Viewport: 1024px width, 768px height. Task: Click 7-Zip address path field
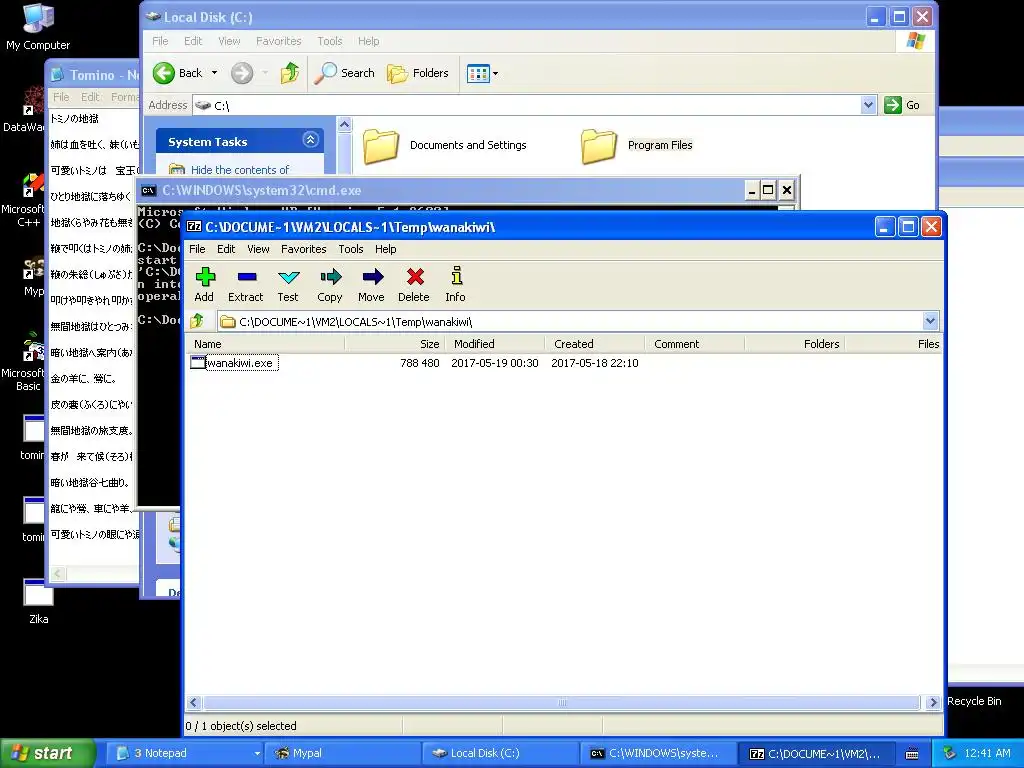coord(571,321)
